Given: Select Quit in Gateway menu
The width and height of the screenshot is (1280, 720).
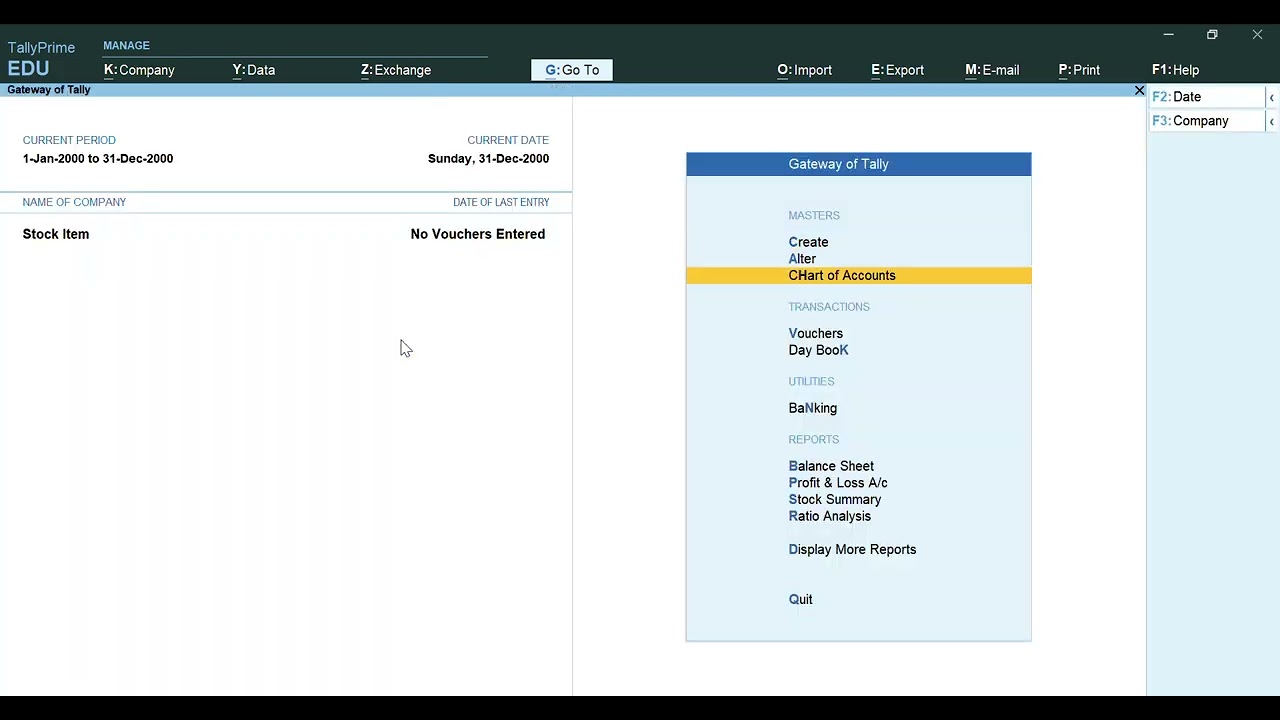Looking at the screenshot, I should [x=800, y=600].
